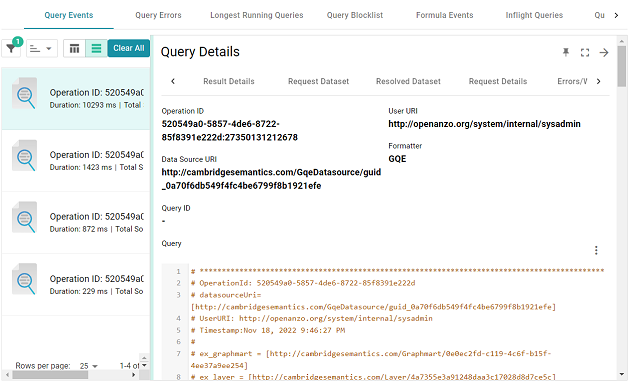The width and height of the screenshot is (630, 384).
Task: Click query line 2 OperationId comment
Action: 303,283
